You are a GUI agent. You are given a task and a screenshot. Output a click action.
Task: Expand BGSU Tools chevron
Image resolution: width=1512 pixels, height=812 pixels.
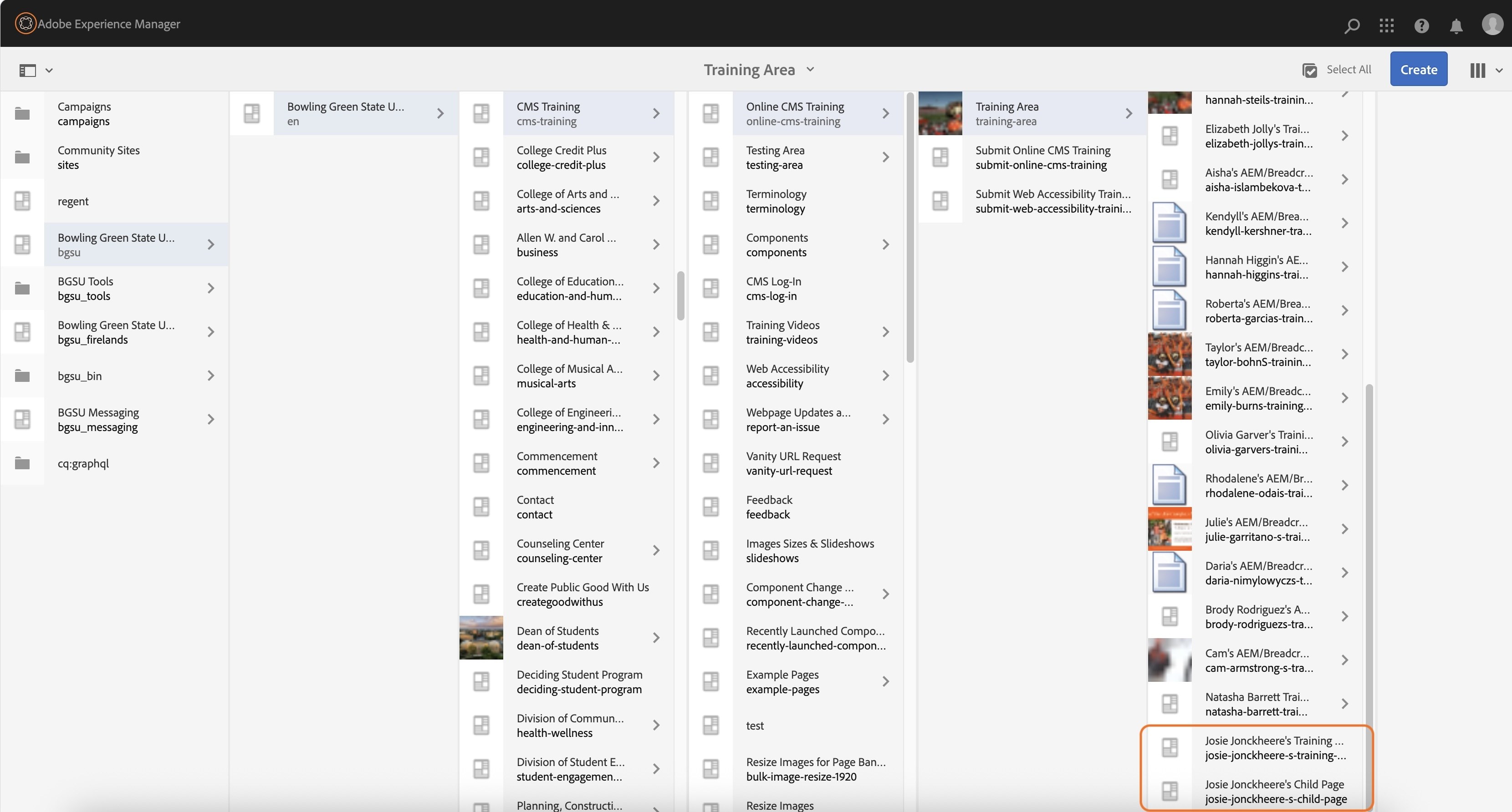click(x=211, y=288)
